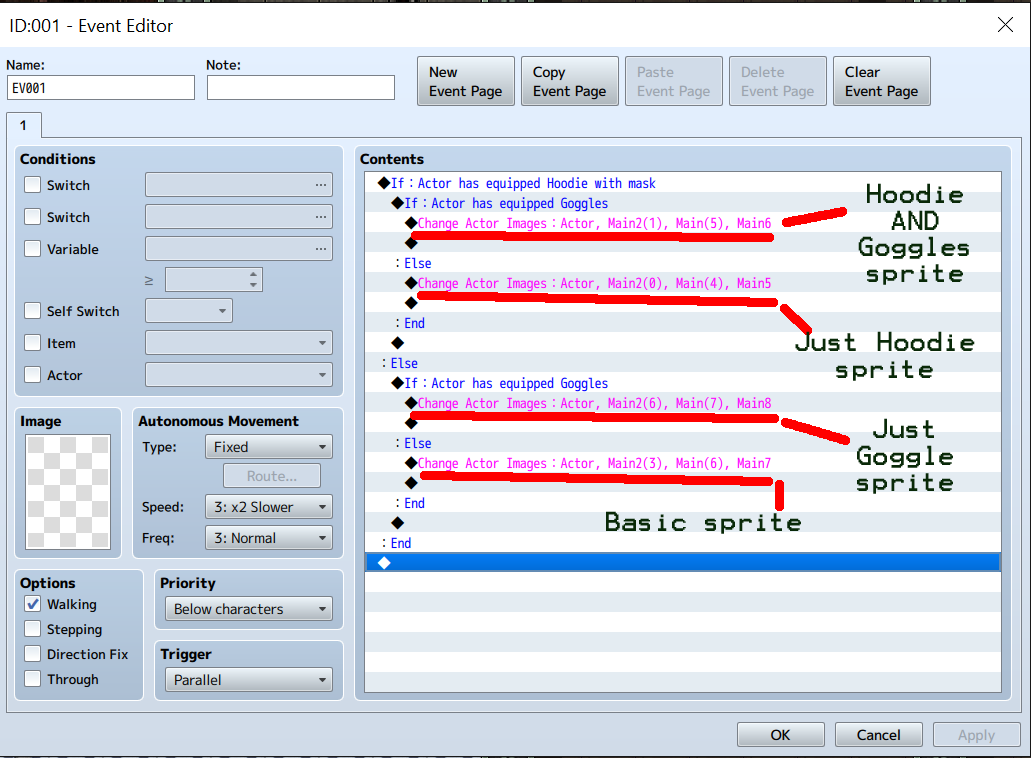Toggle the Direction Fix option
This screenshot has height=758, width=1031.
[32, 653]
